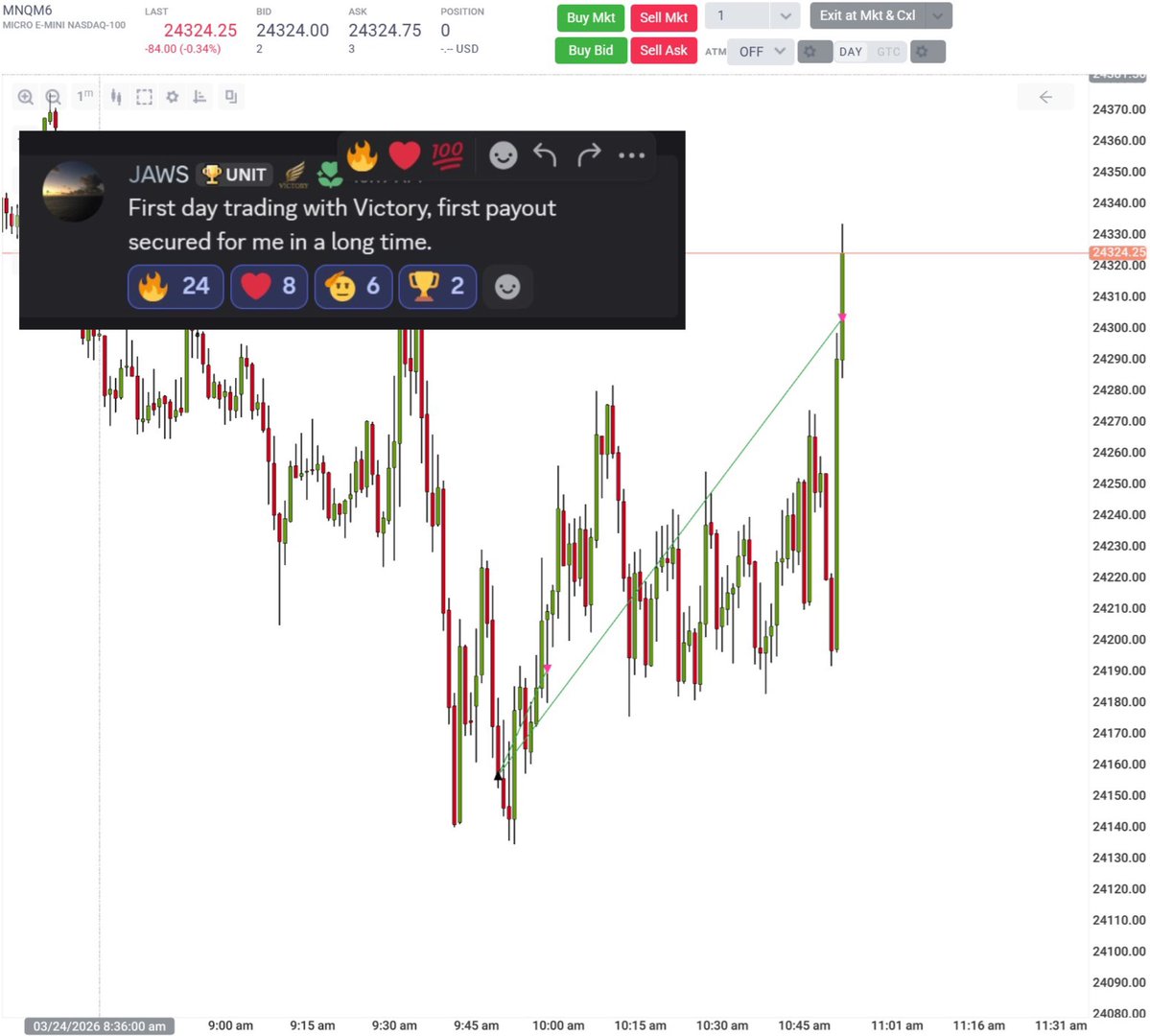This screenshot has height=1036, width=1150.
Task: Click the last price 24324.25
Action: [x=200, y=30]
